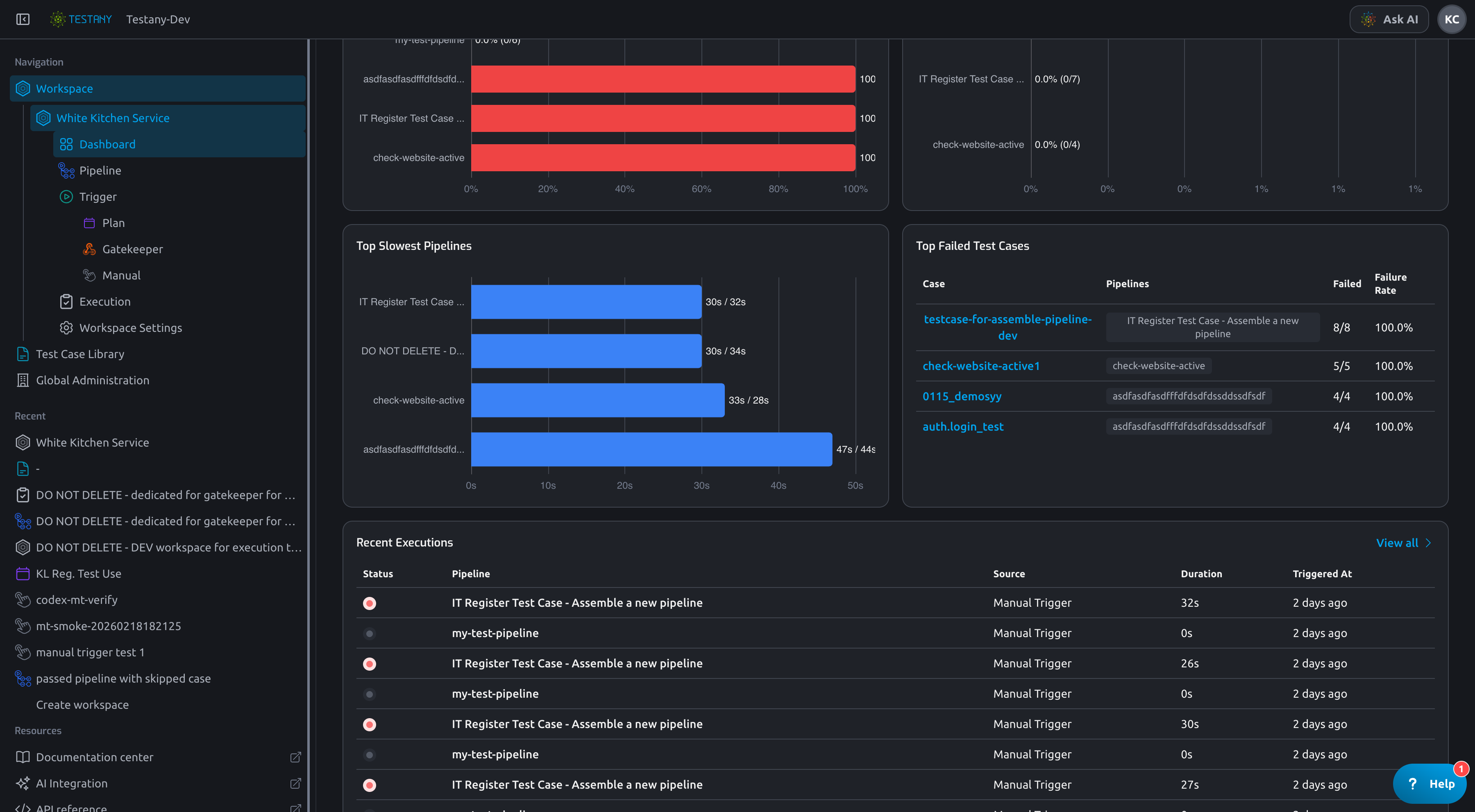Click the Test Case Library document icon
1475x812 pixels.
[x=23, y=354]
